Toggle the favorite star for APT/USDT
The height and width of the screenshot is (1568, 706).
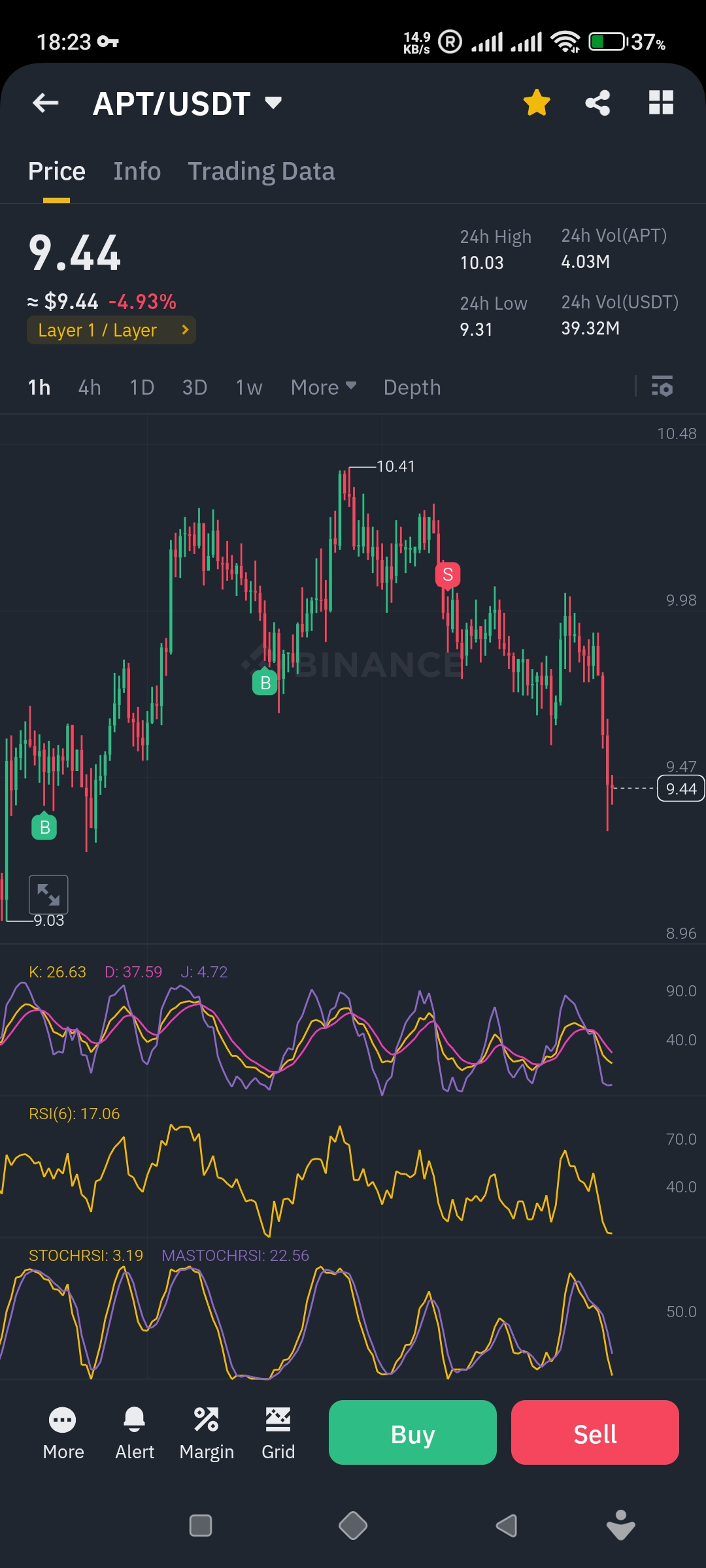click(x=537, y=103)
